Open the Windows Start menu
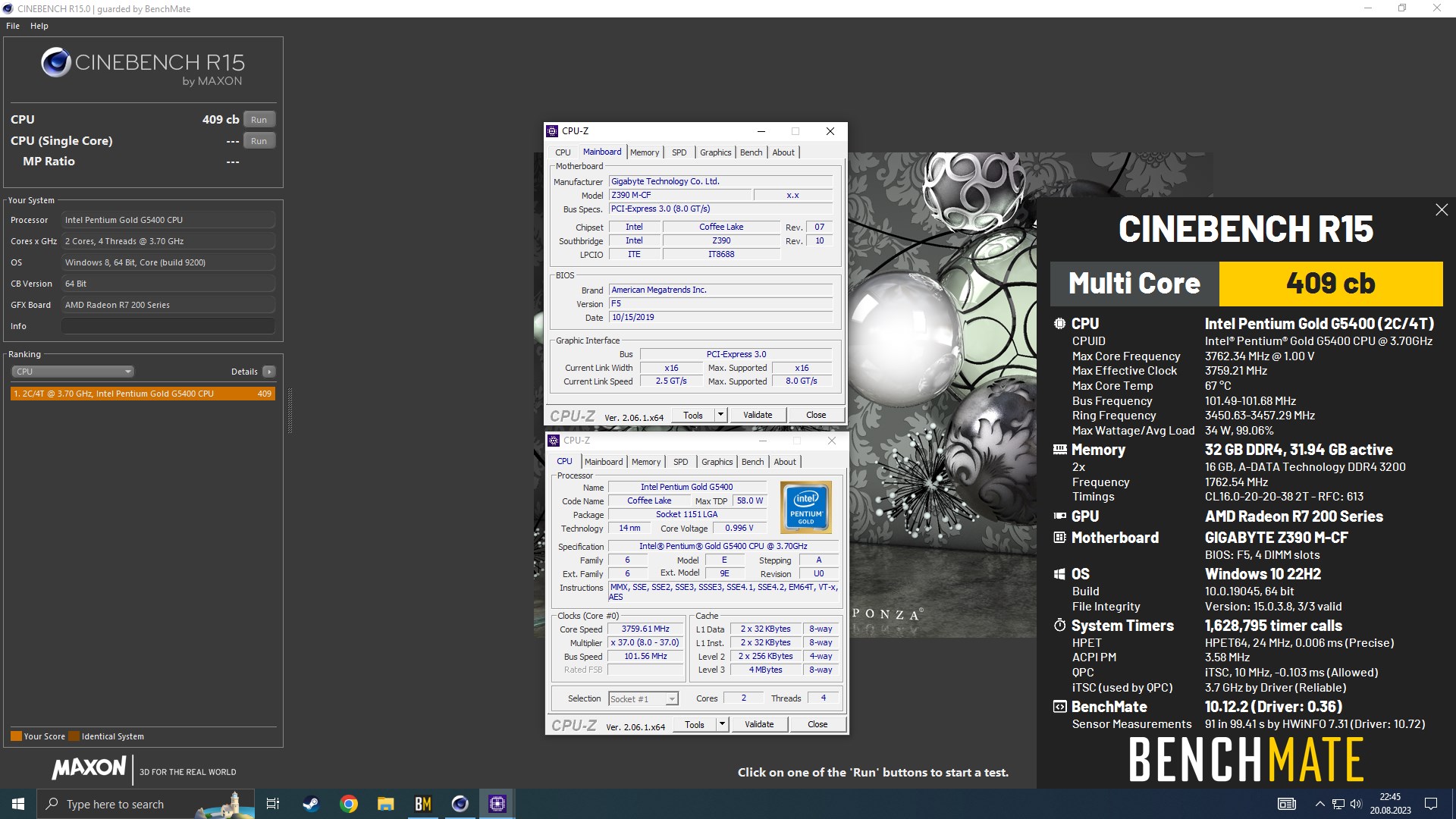The height and width of the screenshot is (819, 1456). coord(18,804)
